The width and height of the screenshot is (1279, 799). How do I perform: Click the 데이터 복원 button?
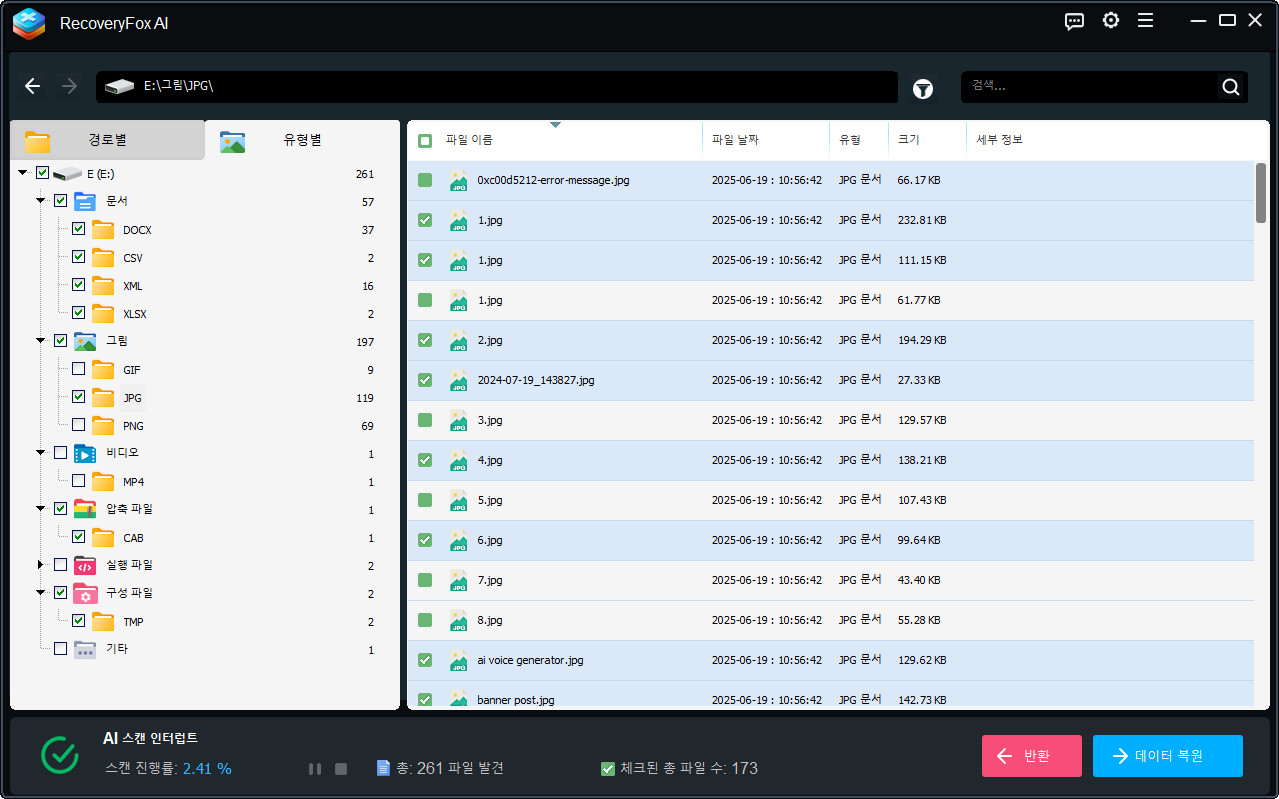tap(1167, 756)
